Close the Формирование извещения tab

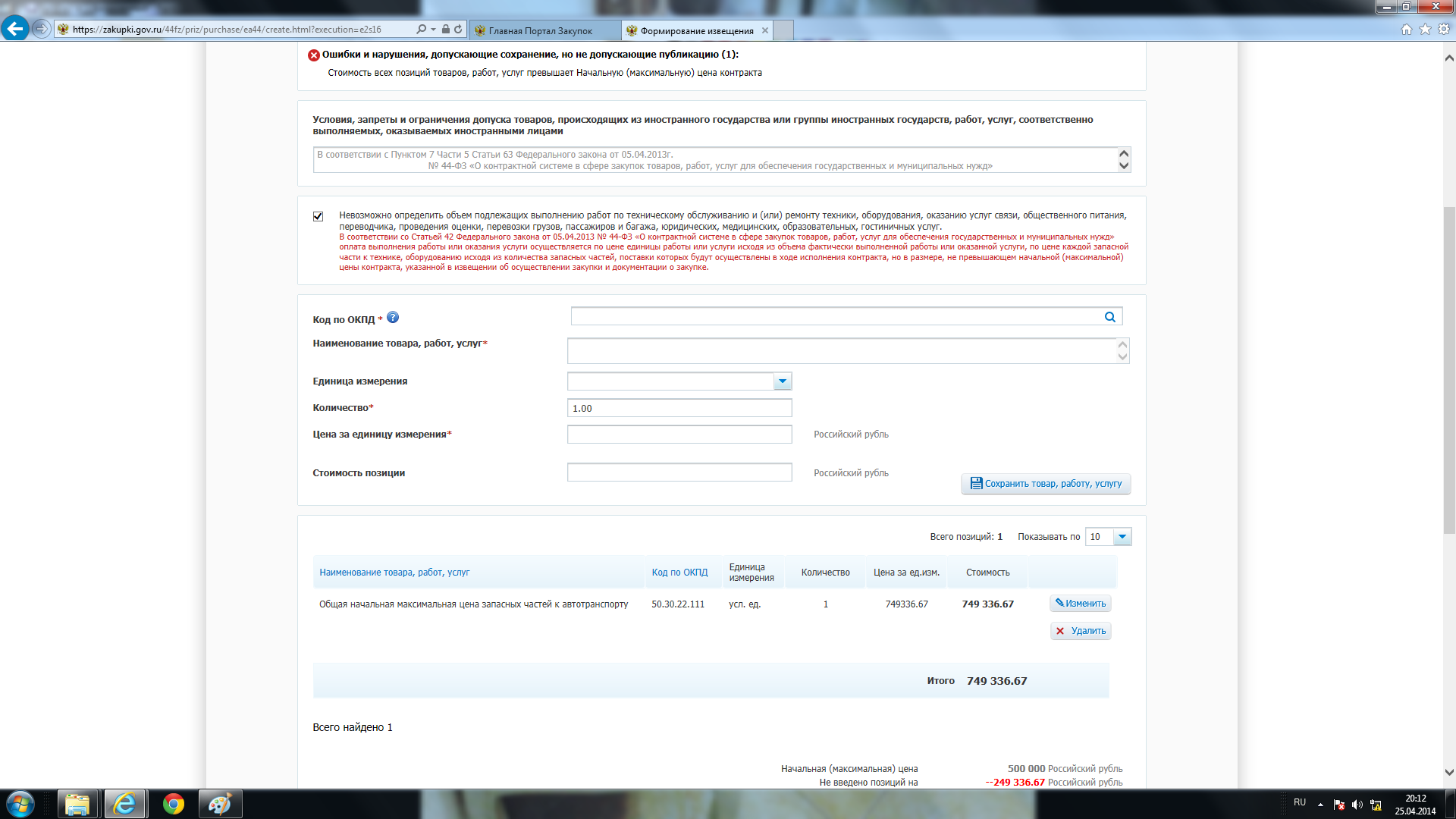pos(765,31)
